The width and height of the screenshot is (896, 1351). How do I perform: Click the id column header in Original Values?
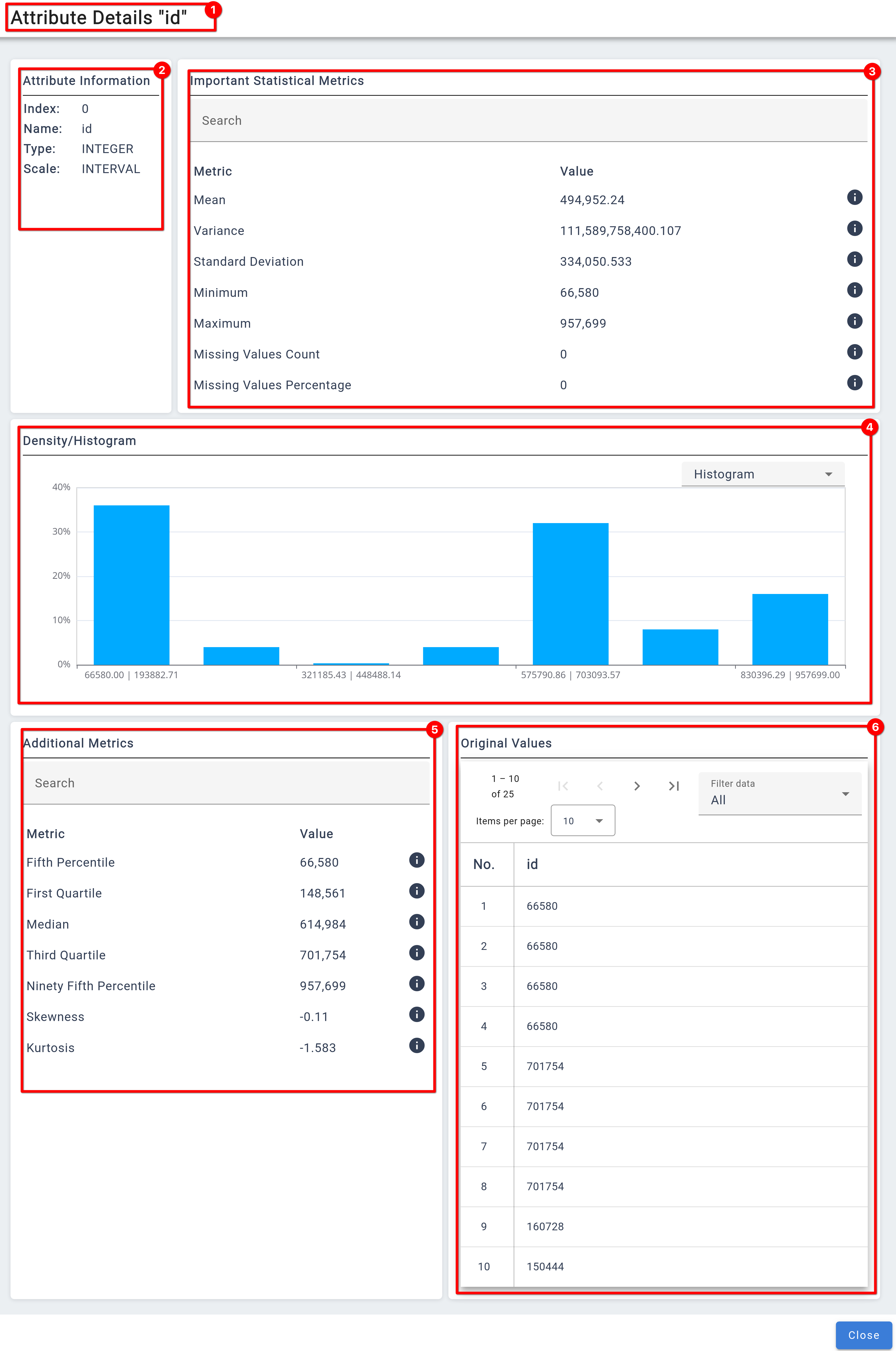[532, 864]
